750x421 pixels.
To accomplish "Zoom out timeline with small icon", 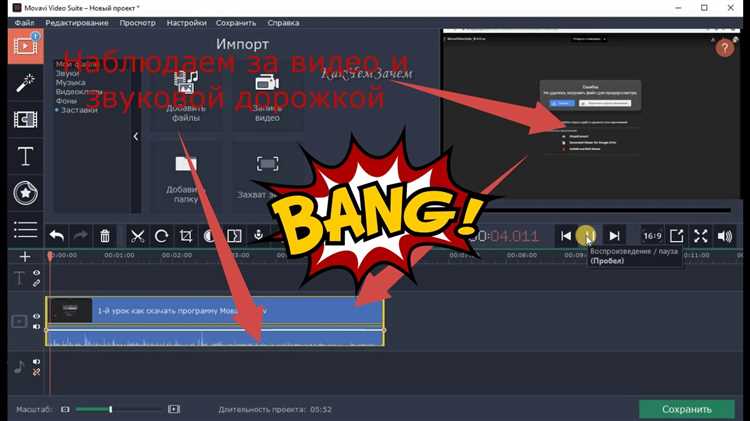I will point(65,410).
